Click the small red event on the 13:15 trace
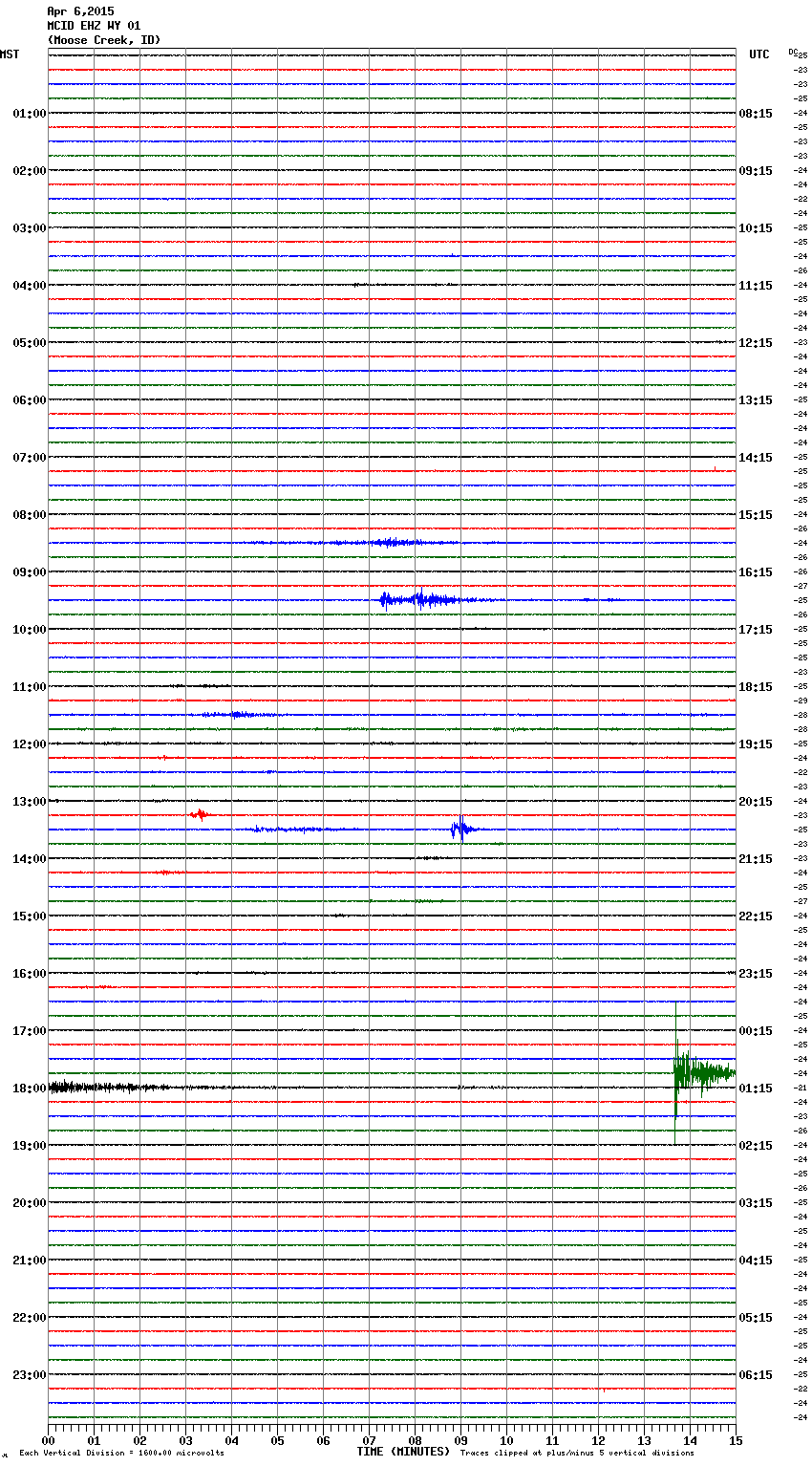The image size is (812, 1466). pyautogui.click(x=200, y=815)
